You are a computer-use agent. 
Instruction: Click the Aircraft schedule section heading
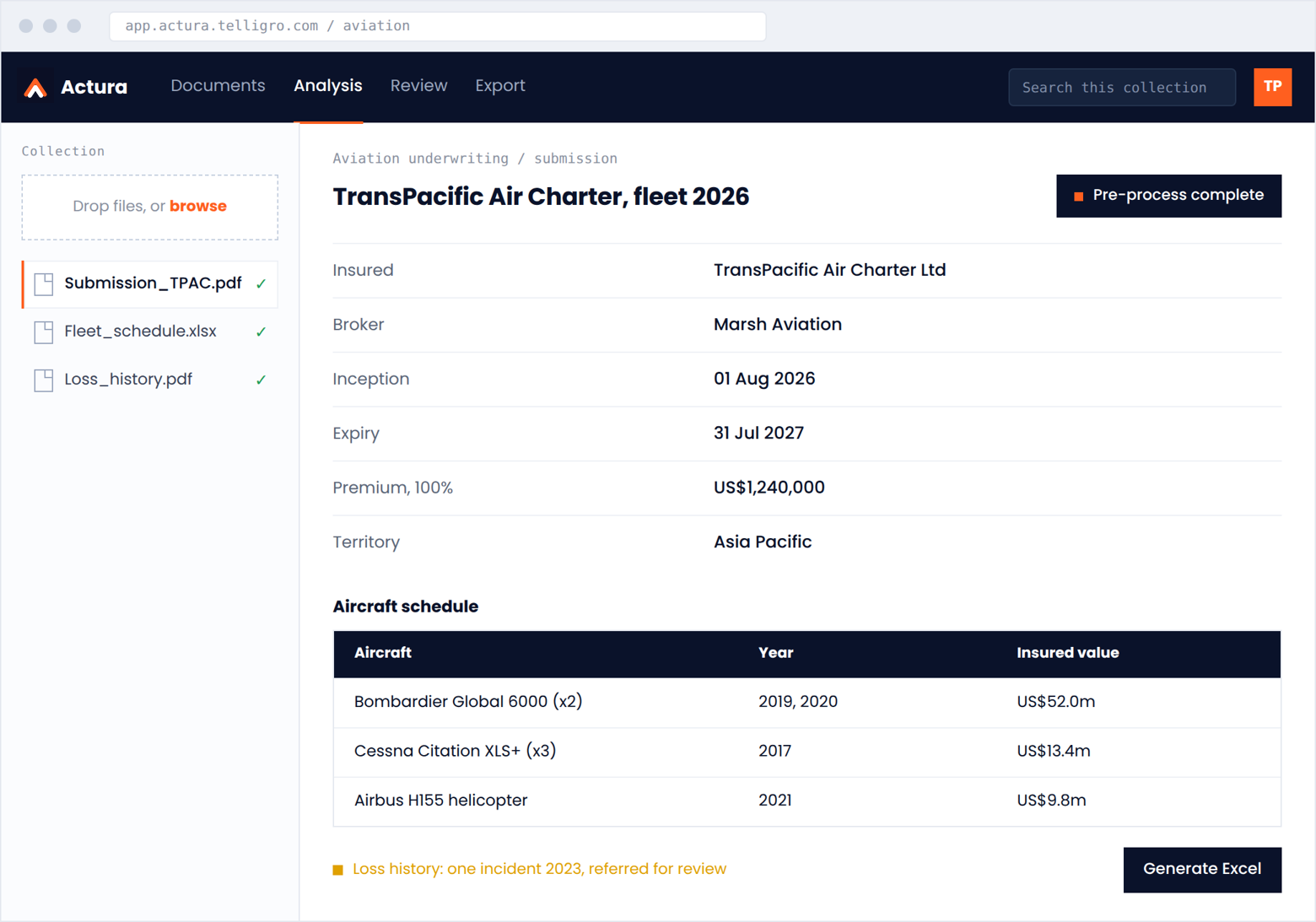pos(405,607)
